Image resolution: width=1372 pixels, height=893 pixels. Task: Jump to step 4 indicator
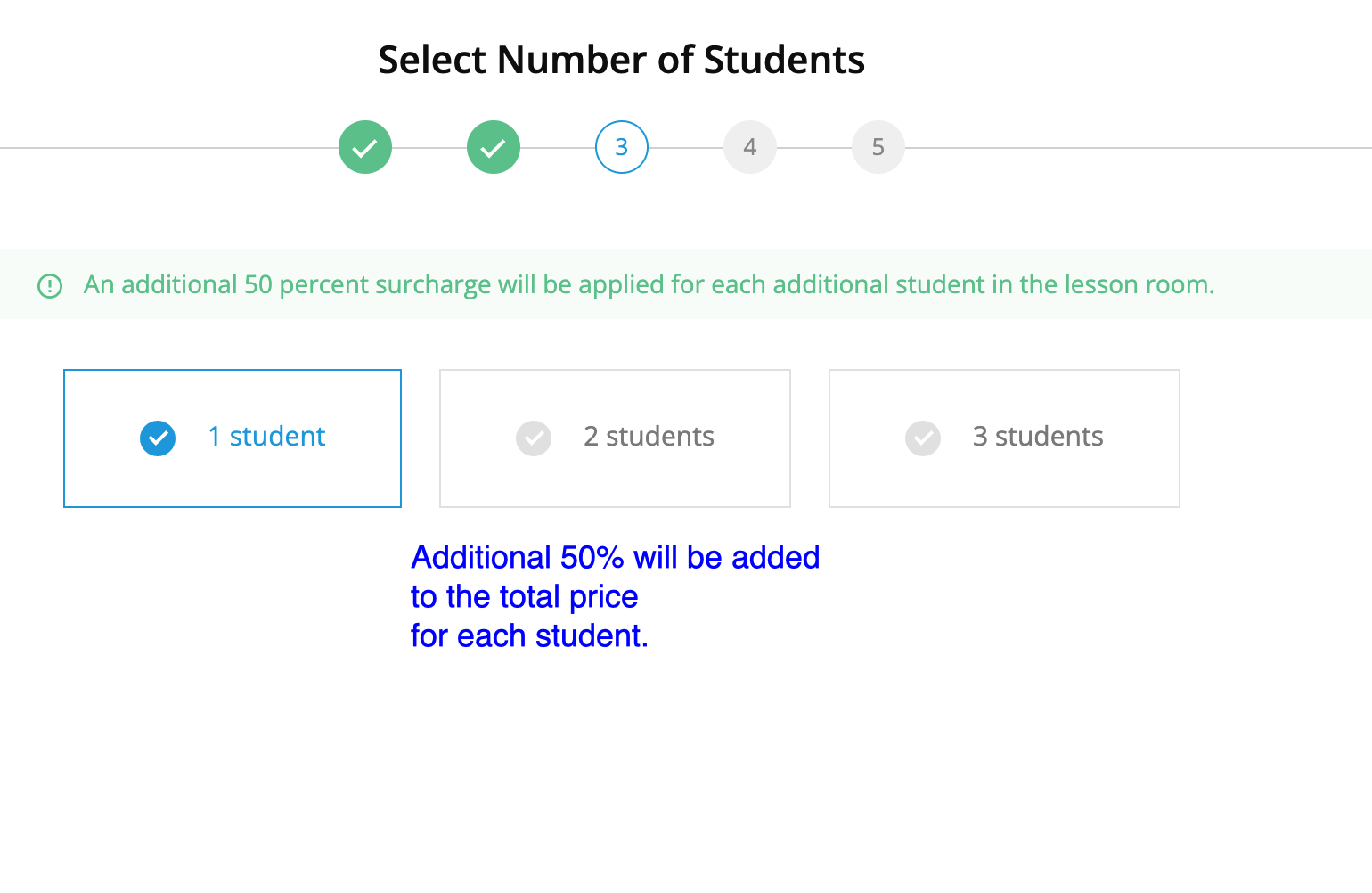(x=750, y=147)
